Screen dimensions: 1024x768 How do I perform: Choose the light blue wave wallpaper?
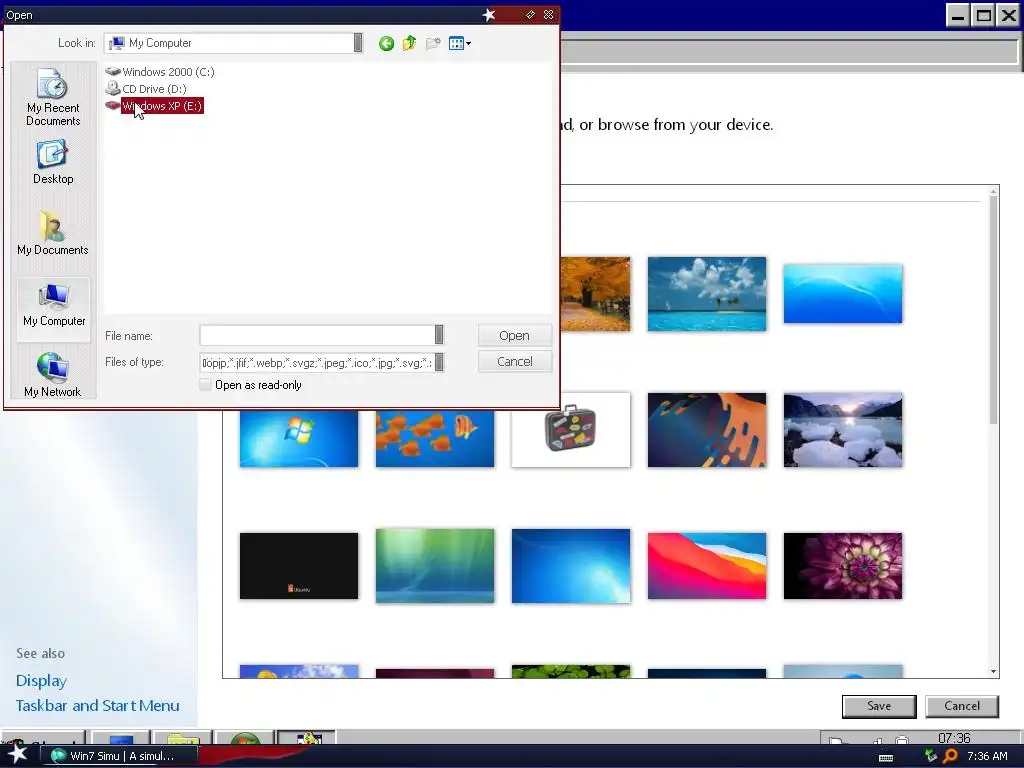pos(842,294)
